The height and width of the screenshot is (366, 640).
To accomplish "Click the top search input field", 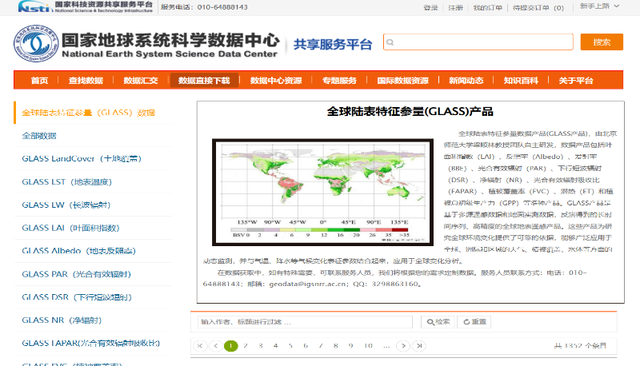I will 478,42.
